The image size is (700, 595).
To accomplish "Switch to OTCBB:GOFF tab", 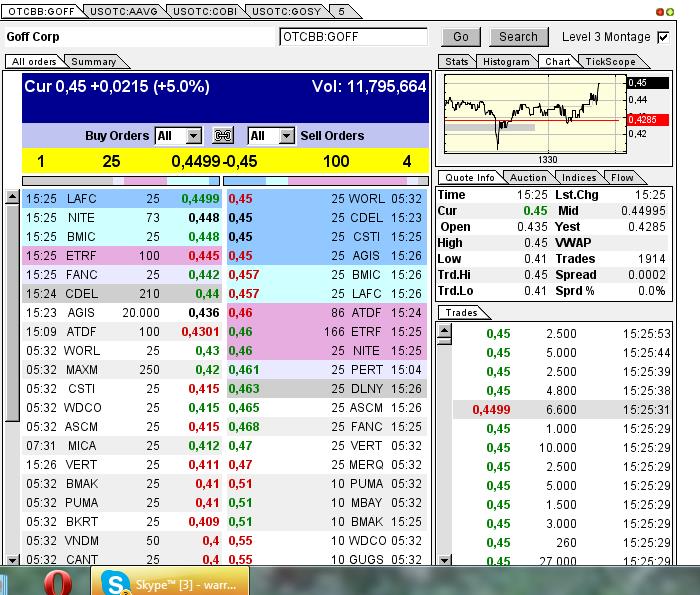I will click(x=41, y=12).
